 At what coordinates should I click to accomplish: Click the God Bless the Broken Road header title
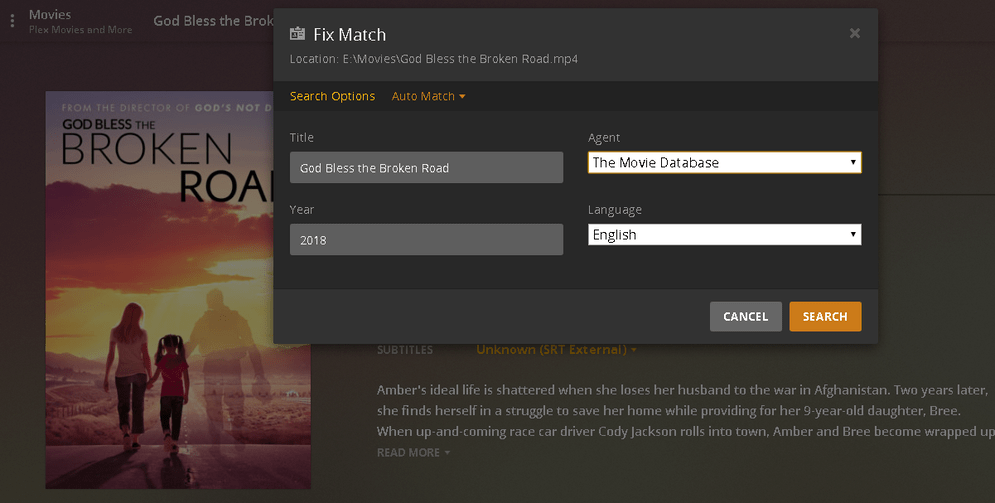[212, 21]
